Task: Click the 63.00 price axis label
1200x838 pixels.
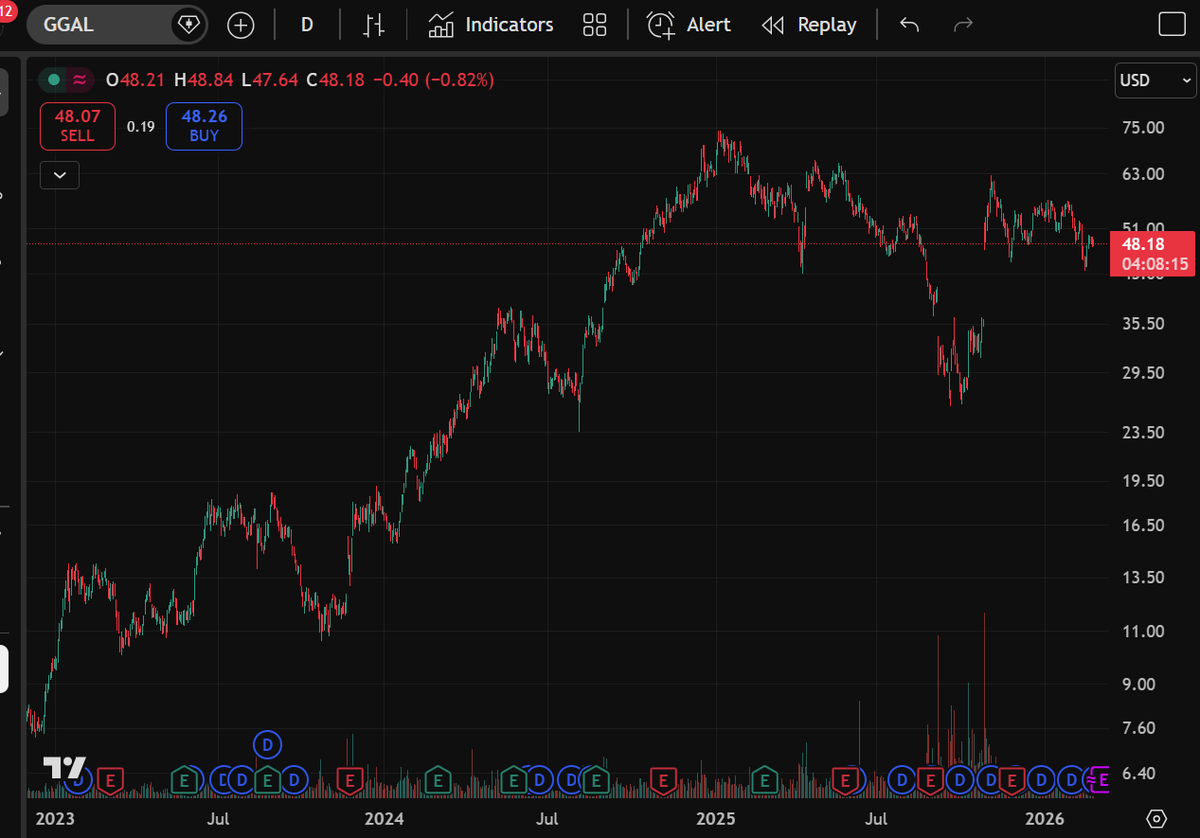Action: (1144, 174)
